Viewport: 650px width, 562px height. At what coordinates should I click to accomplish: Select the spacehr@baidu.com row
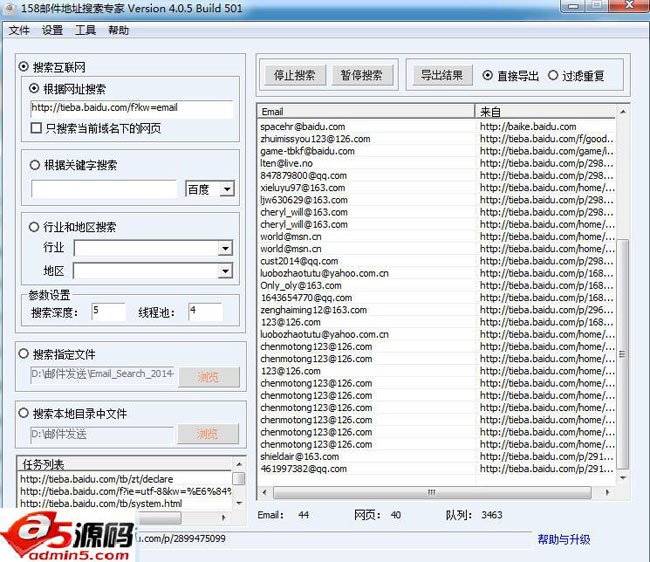pyautogui.click(x=436, y=126)
